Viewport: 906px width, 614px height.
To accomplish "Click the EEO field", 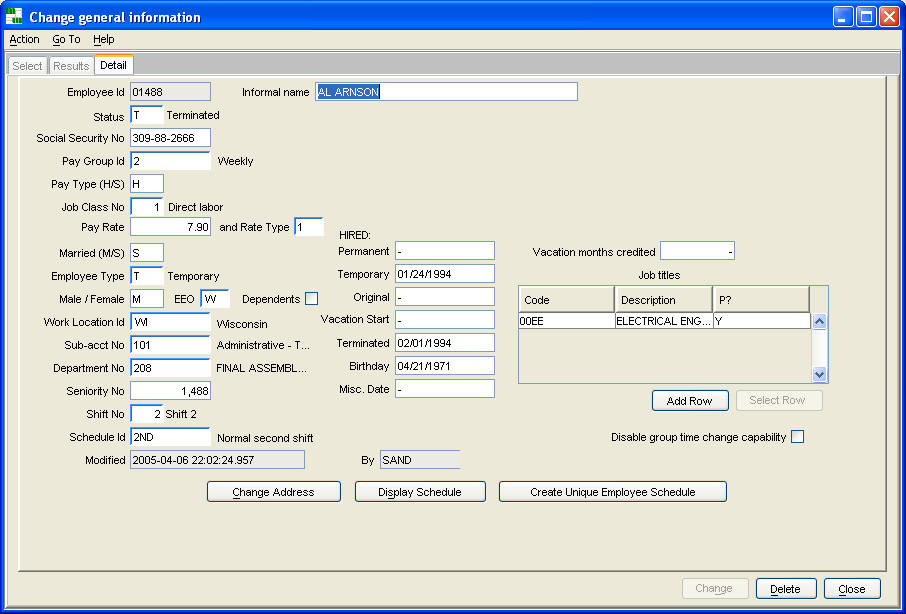I will (x=215, y=299).
